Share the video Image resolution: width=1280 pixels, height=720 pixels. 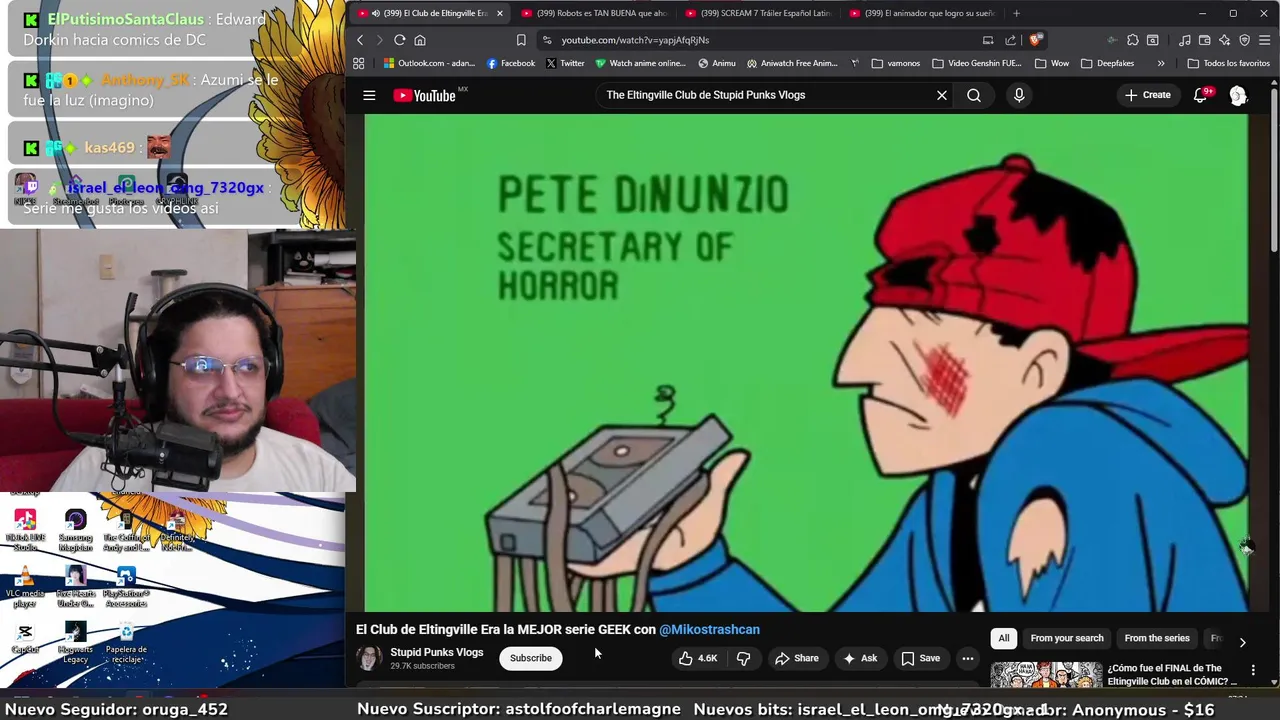point(797,658)
